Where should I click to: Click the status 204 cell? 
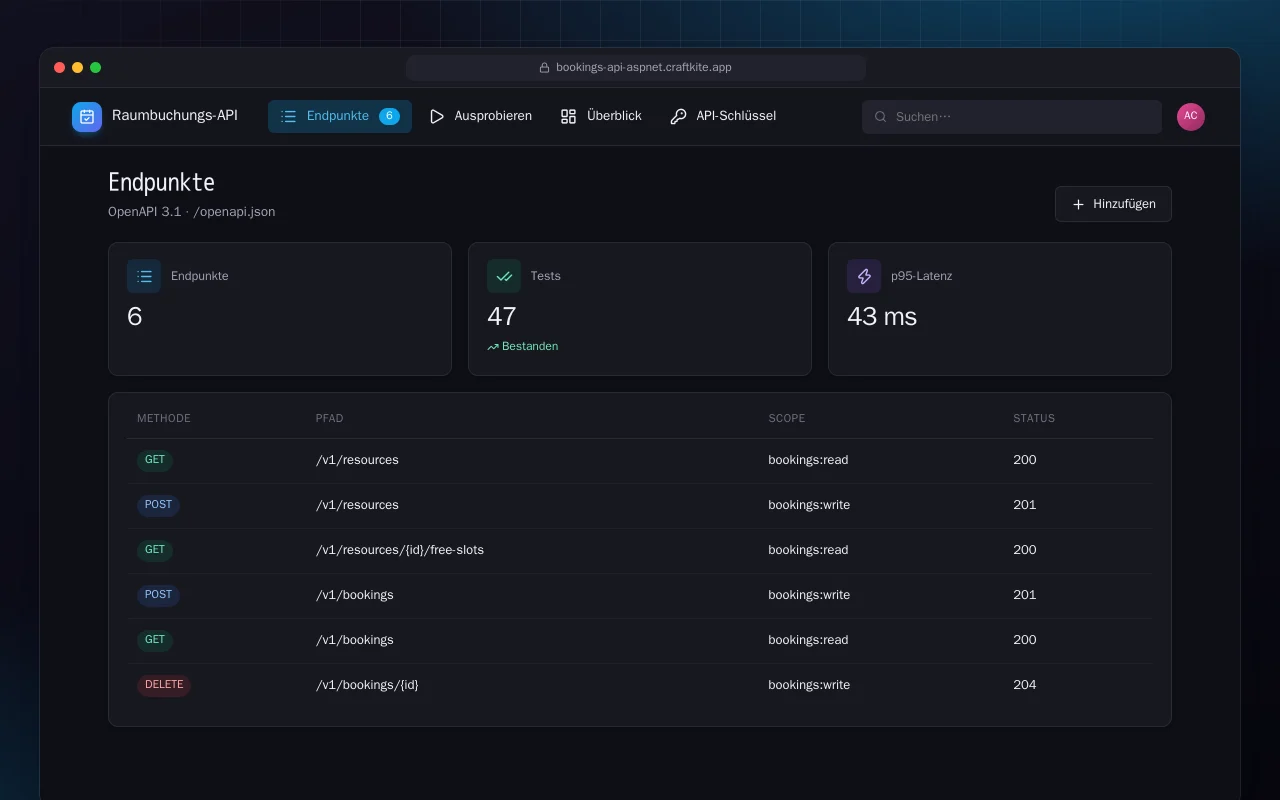coord(1025,685)
